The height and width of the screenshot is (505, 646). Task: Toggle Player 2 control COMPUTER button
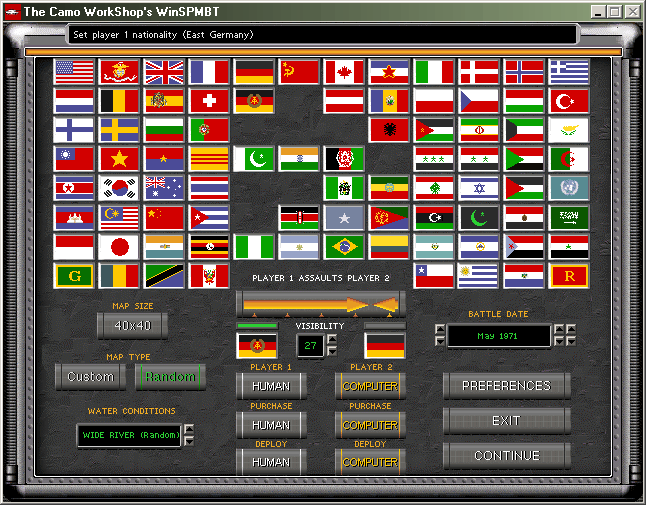370,386
